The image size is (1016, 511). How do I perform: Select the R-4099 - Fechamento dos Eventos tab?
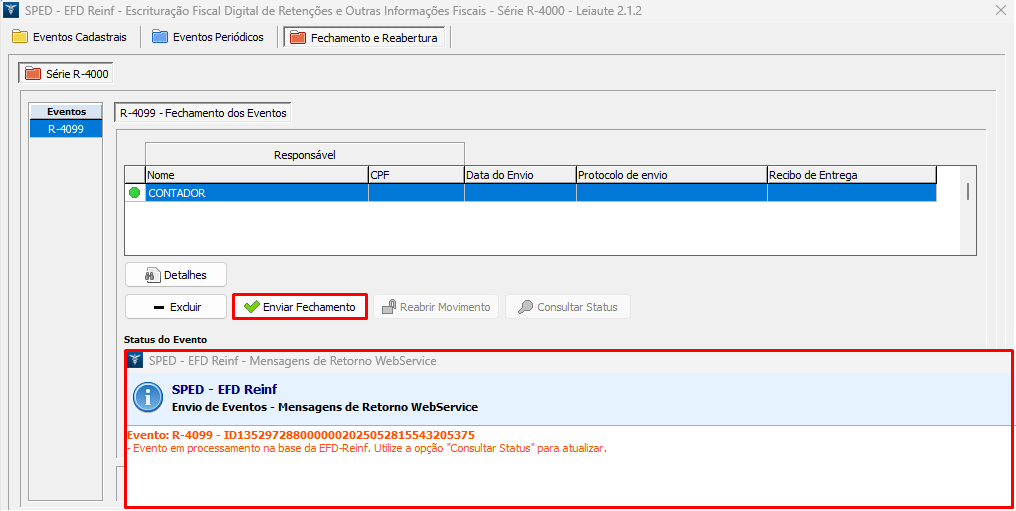click(x=203, y=113)
